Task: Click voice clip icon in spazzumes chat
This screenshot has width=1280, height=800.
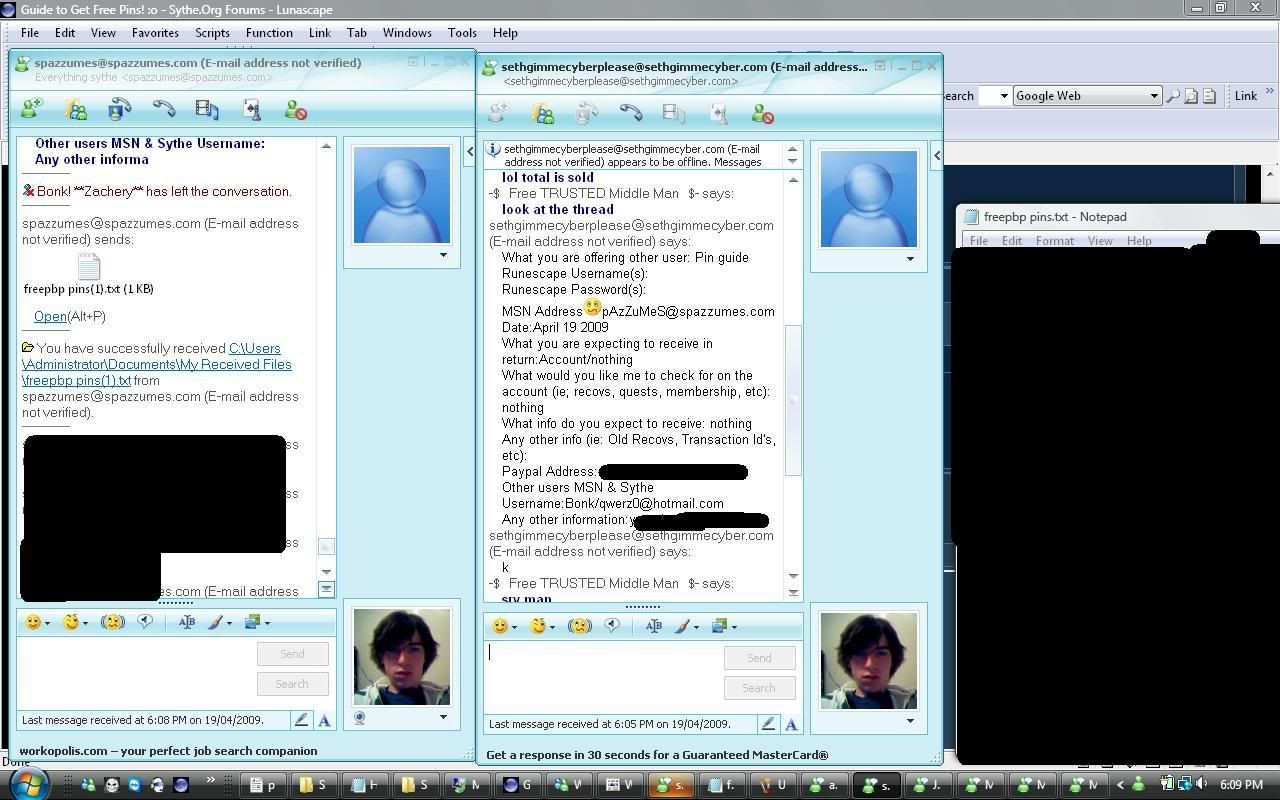Action: (145, 622)
